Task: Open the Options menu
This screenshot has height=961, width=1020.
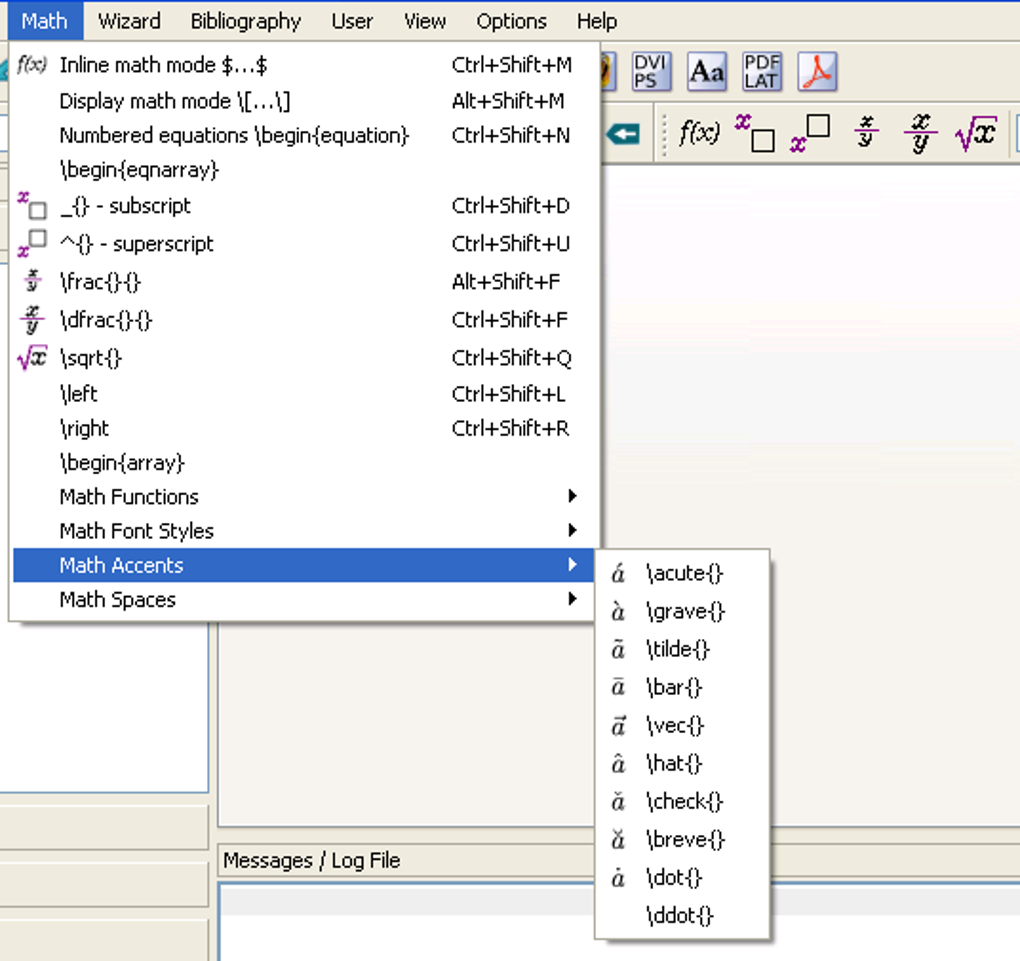Action: tap(511, 21)
